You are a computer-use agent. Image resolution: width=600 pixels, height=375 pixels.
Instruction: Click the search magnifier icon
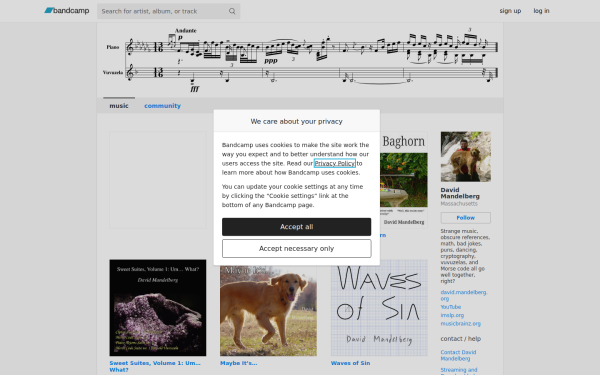232,11
